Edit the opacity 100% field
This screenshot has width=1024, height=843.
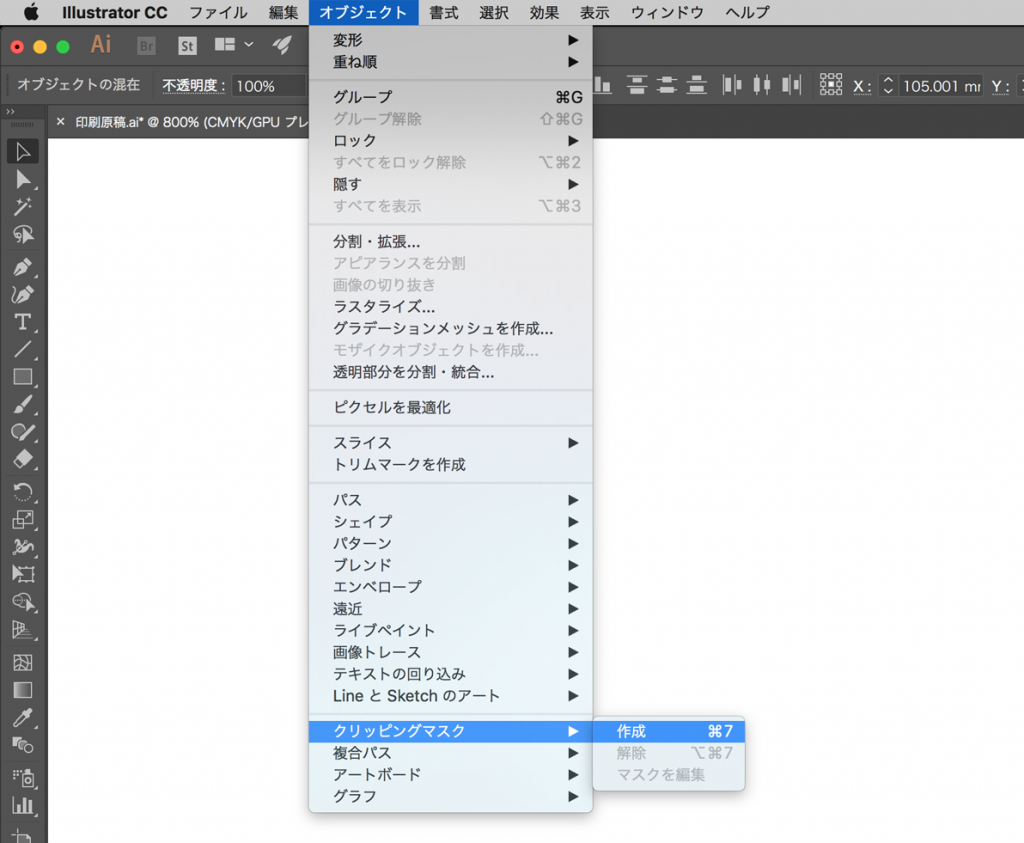tap(268, 86)
